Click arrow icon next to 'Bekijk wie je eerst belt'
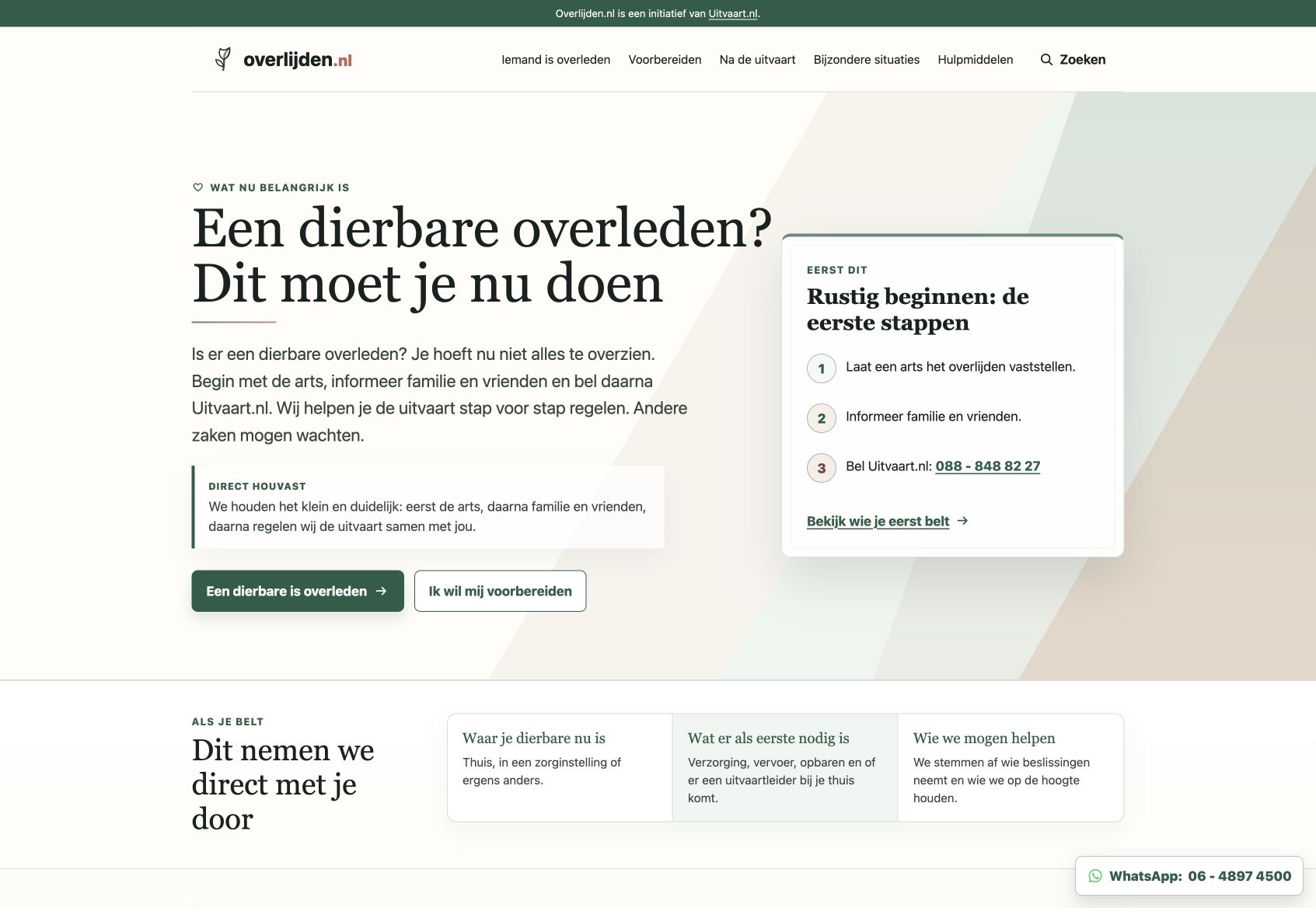The width and height of the screenshot is (1316, 908). coord(962,521)
